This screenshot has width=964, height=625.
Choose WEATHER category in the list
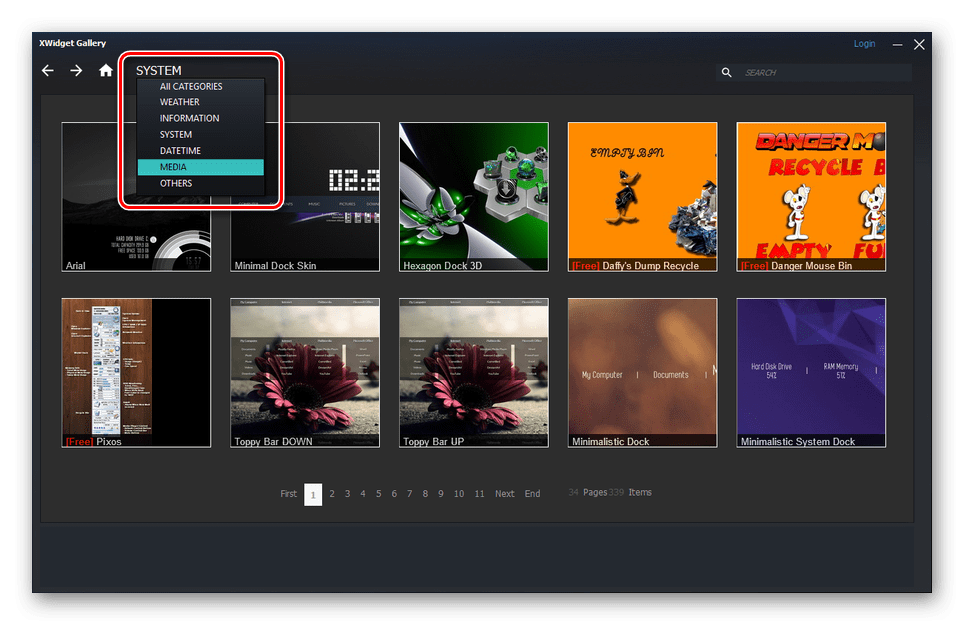(x=180, y=102)
